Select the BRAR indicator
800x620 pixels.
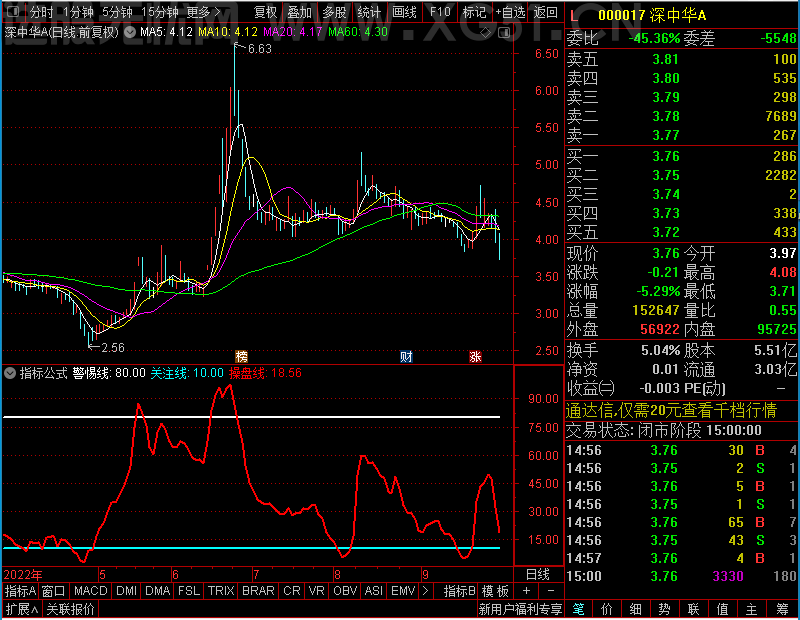click(258, 591)
